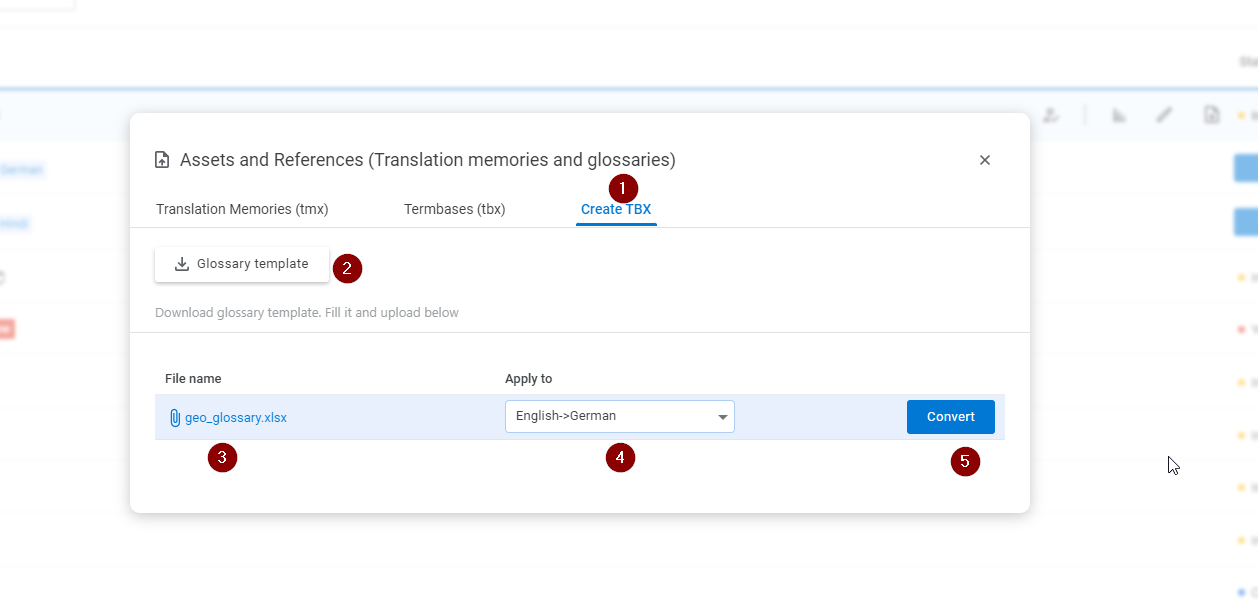The image size is (1258, 614).
Task: Click the paperclip icon beside geo_glossary.xlsx
Action: pos(175,418)
